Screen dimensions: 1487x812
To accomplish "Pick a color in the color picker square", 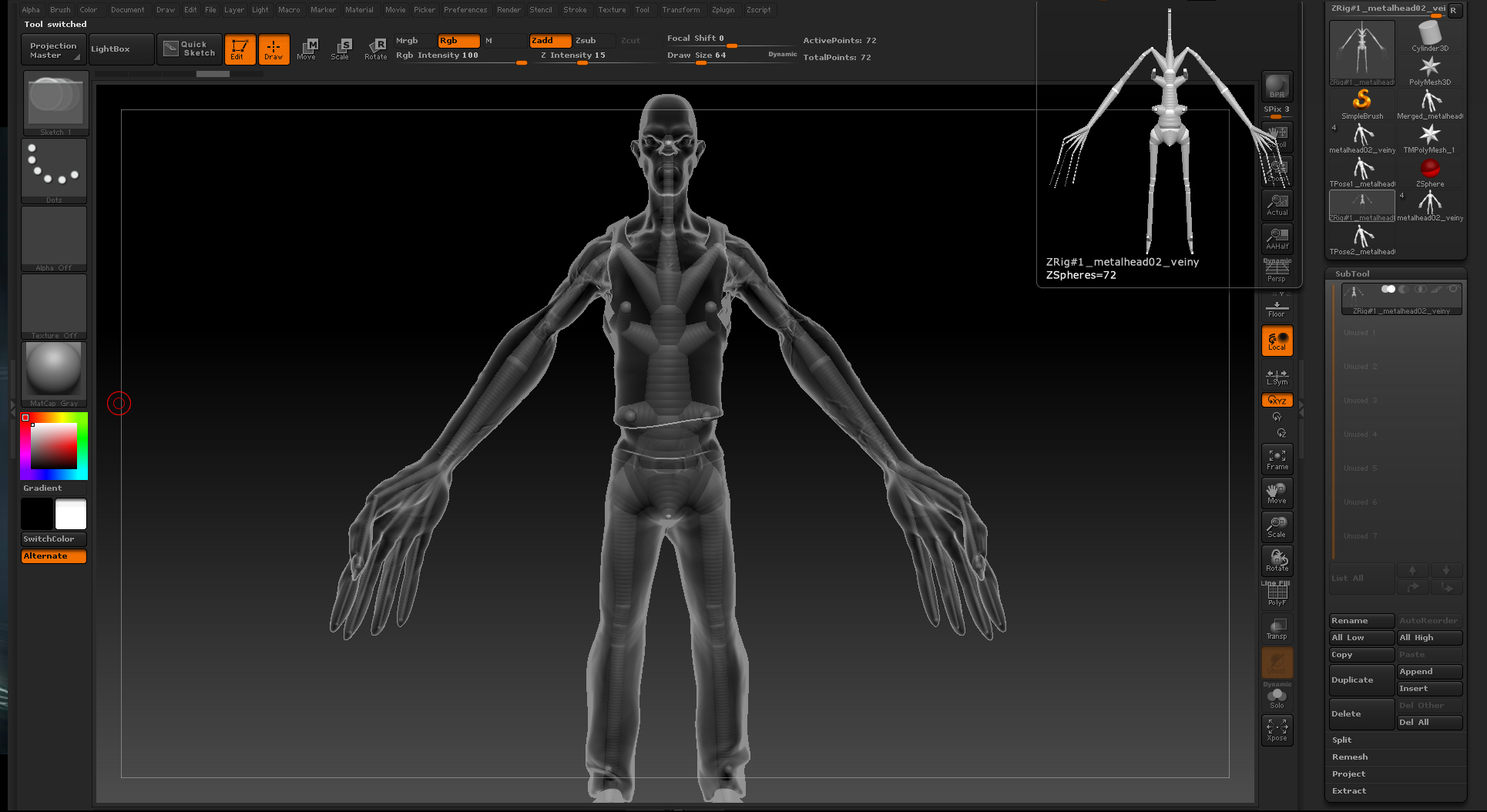I will coord(54,446).
